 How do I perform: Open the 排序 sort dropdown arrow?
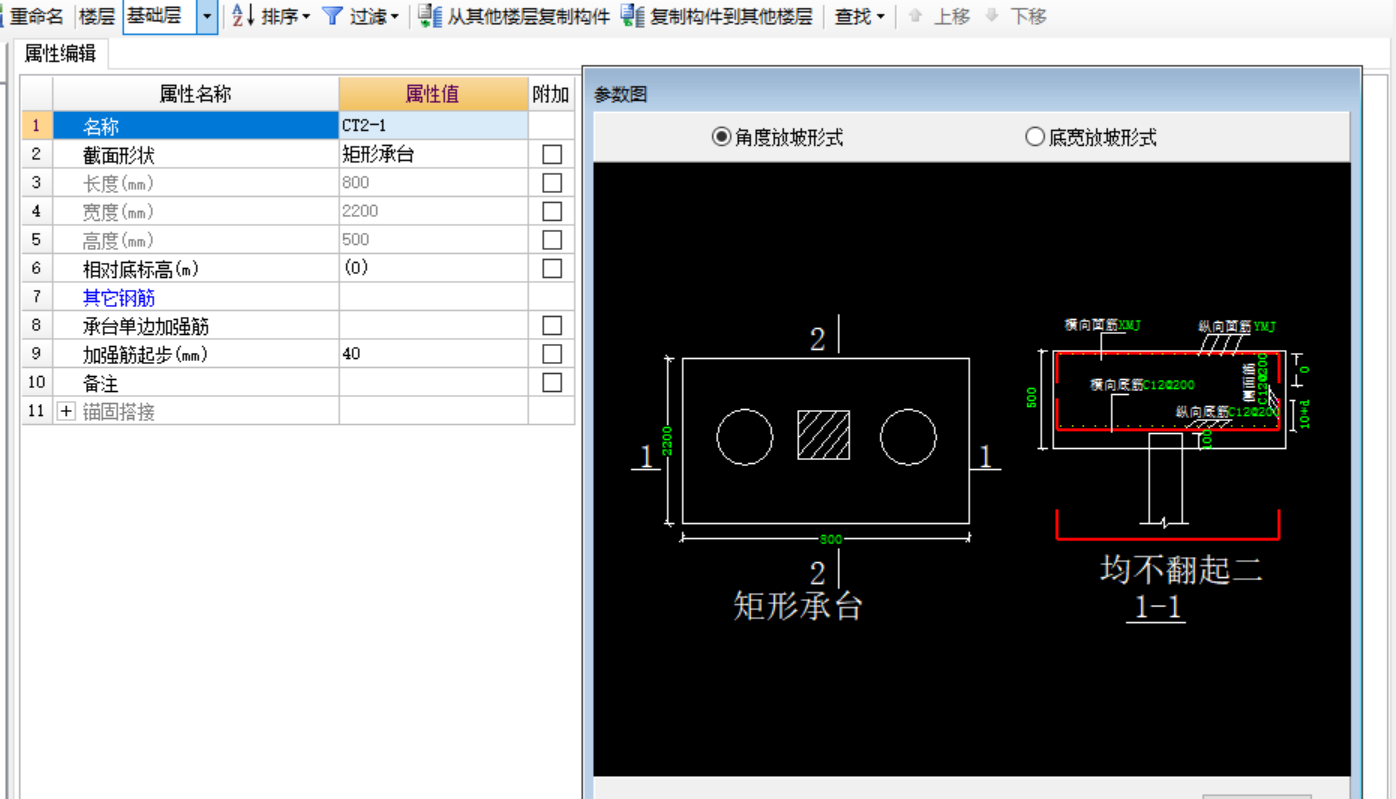306,17
